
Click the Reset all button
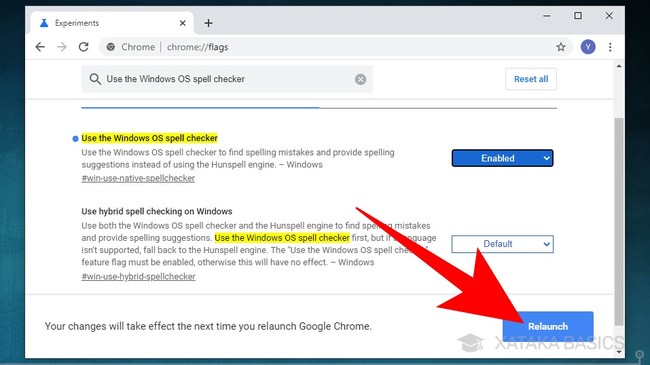531,79
